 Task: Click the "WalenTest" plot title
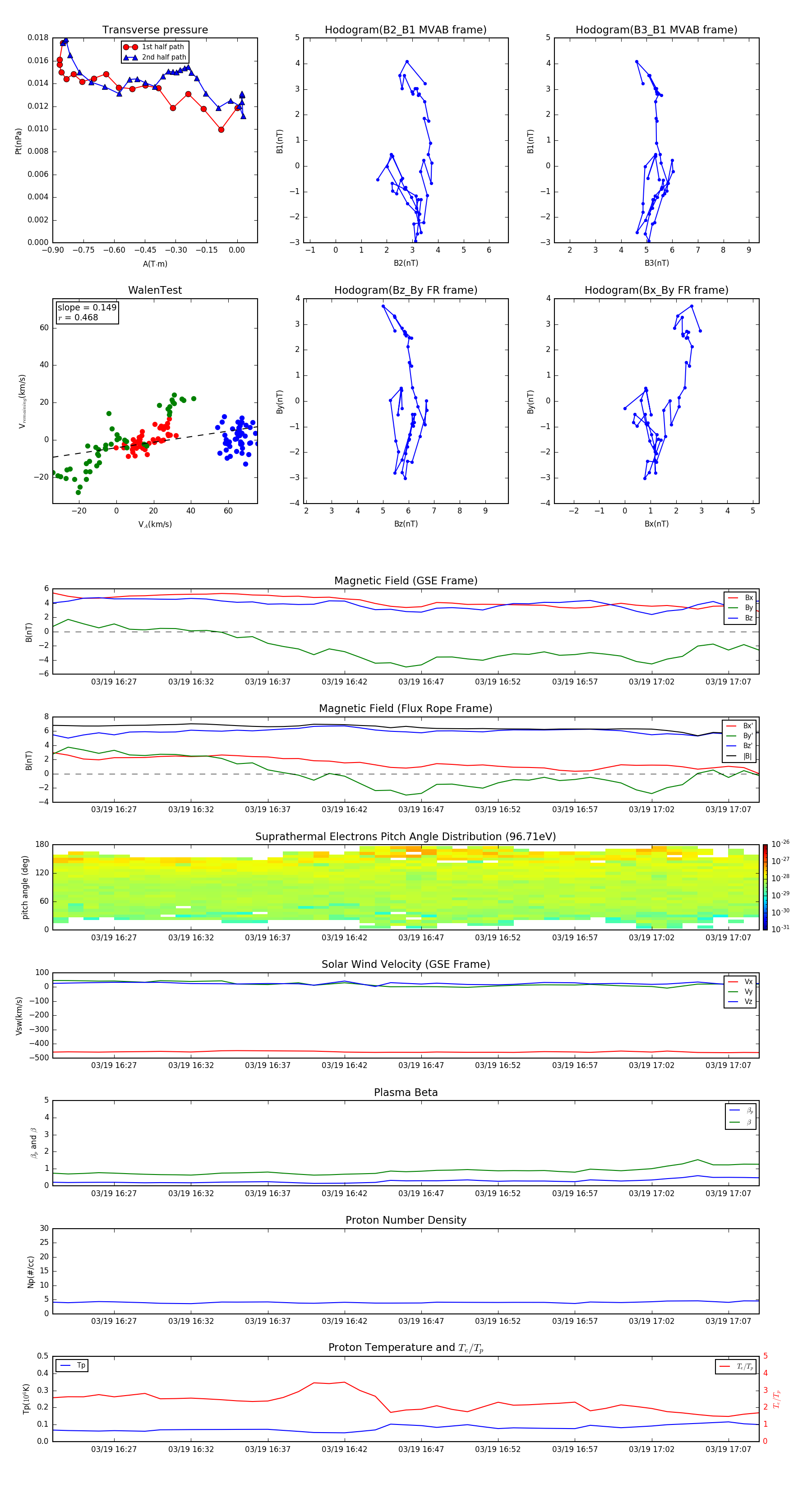[155, 290]
